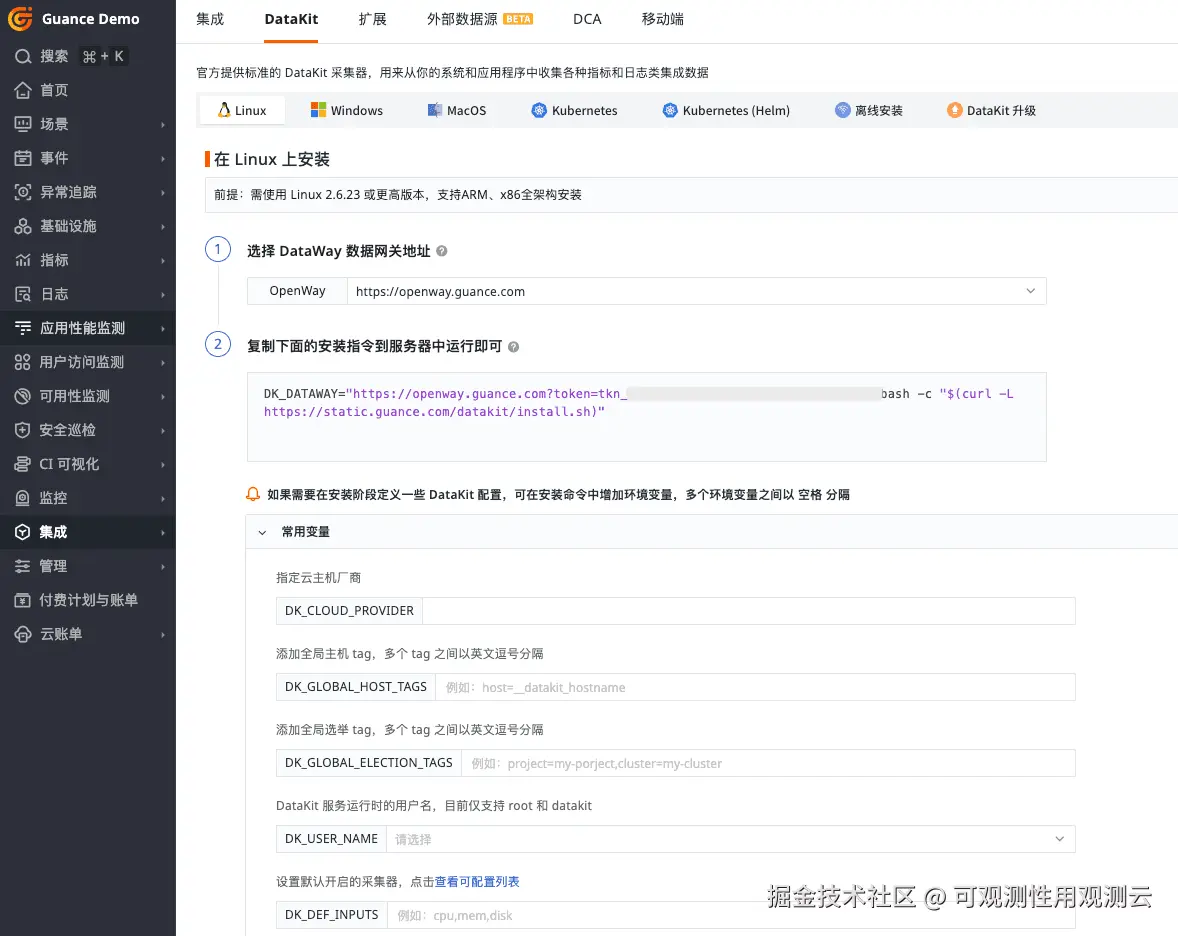Open the 查看可配置列表 link
The width and height of the screenshot is (1178, 936).
477,881
